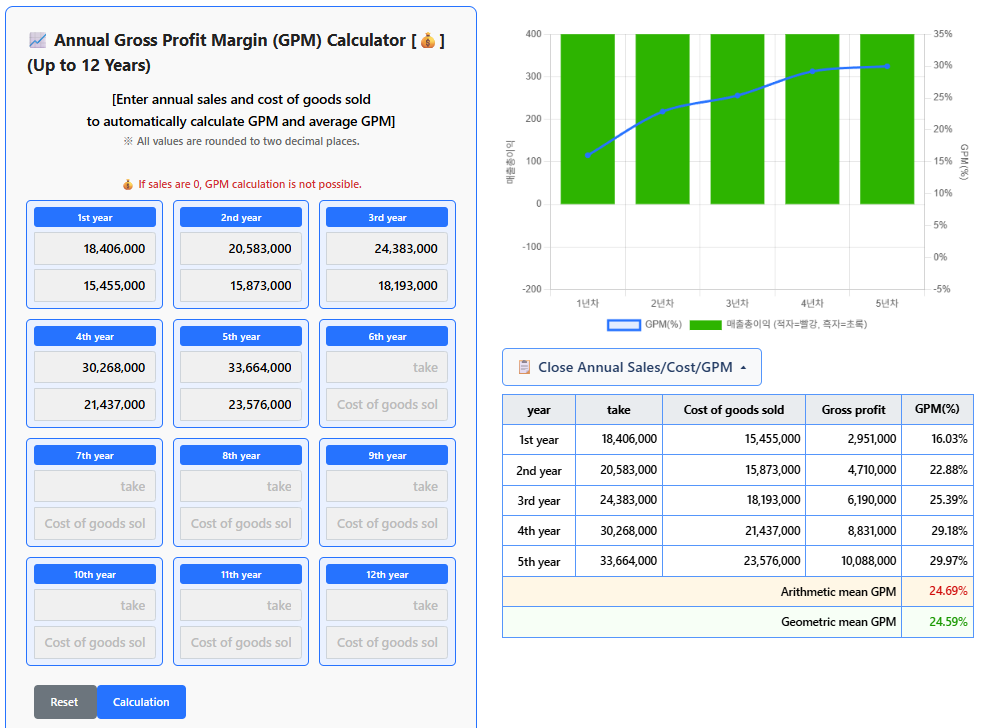Click the empty 6th year take field
Image resolution: width=985 pixels, height=728 pixels.
[387, 368]
